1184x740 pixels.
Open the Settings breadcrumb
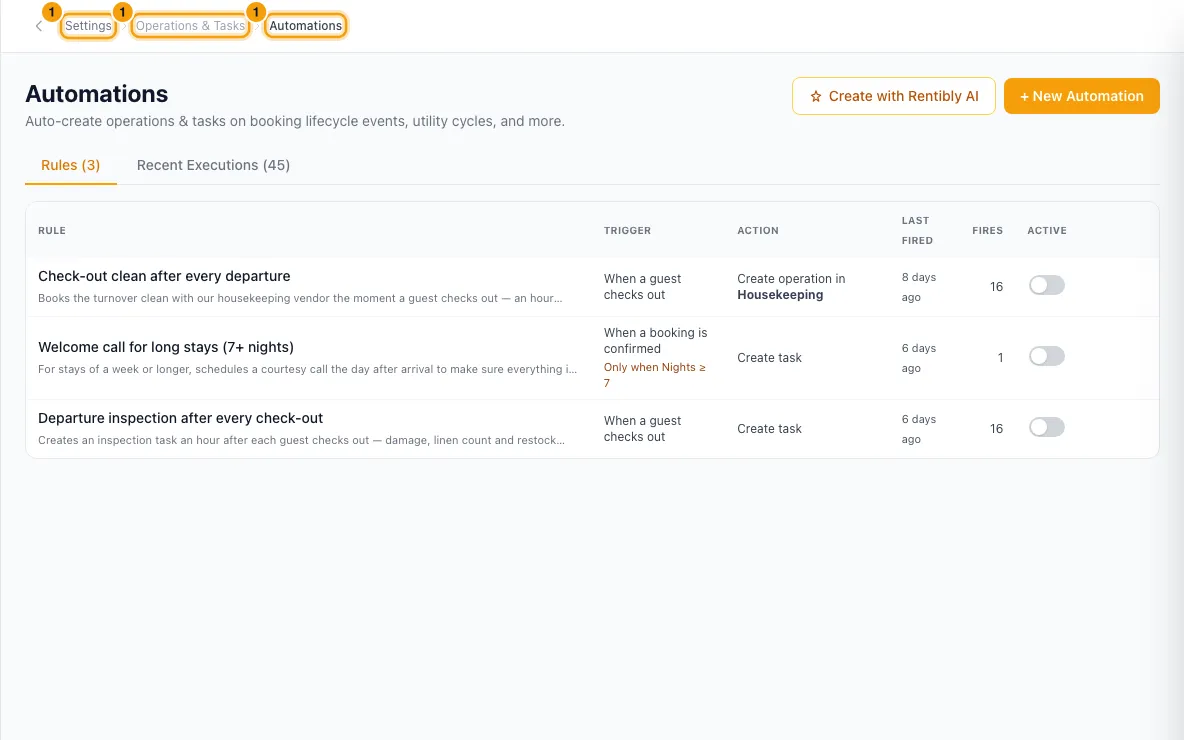88,26
